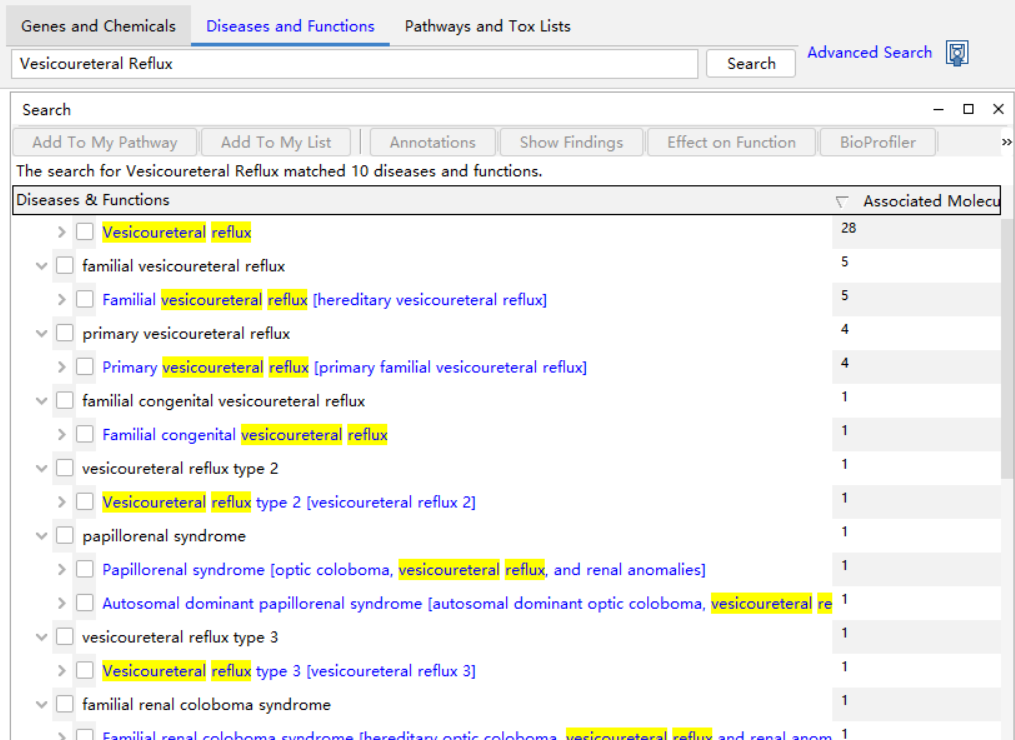
Task: Click the sort arrow on Associated Molecules column
Action: 842,201
